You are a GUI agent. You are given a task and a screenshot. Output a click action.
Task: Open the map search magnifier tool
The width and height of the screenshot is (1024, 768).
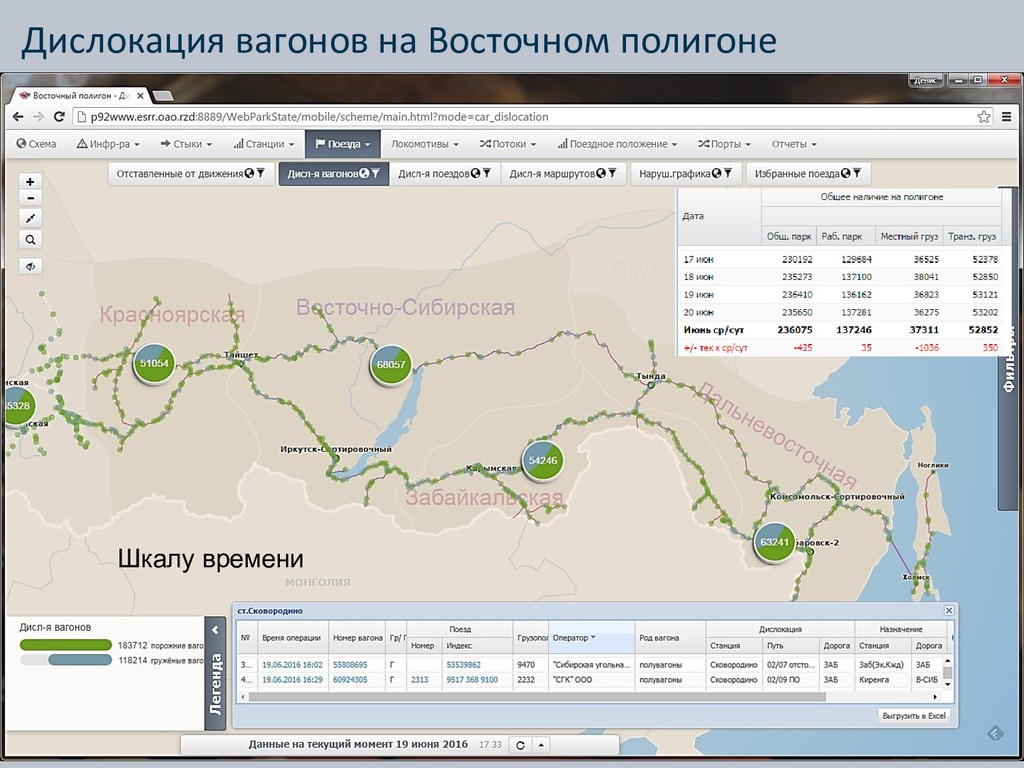tap(30, 240)
